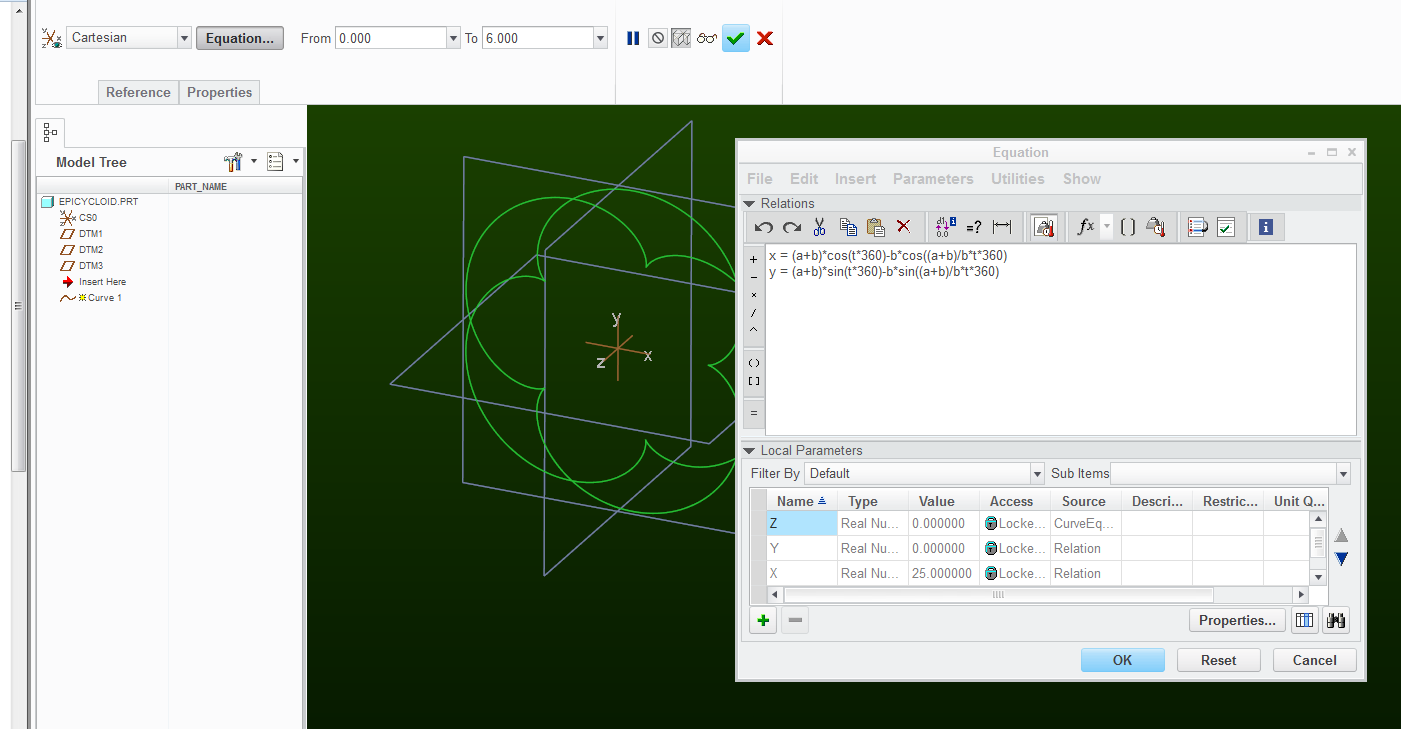Switch dimension display between values and names
This screenshot has width=1401, height=729.
pyautogui.click(x=945, y=227)
